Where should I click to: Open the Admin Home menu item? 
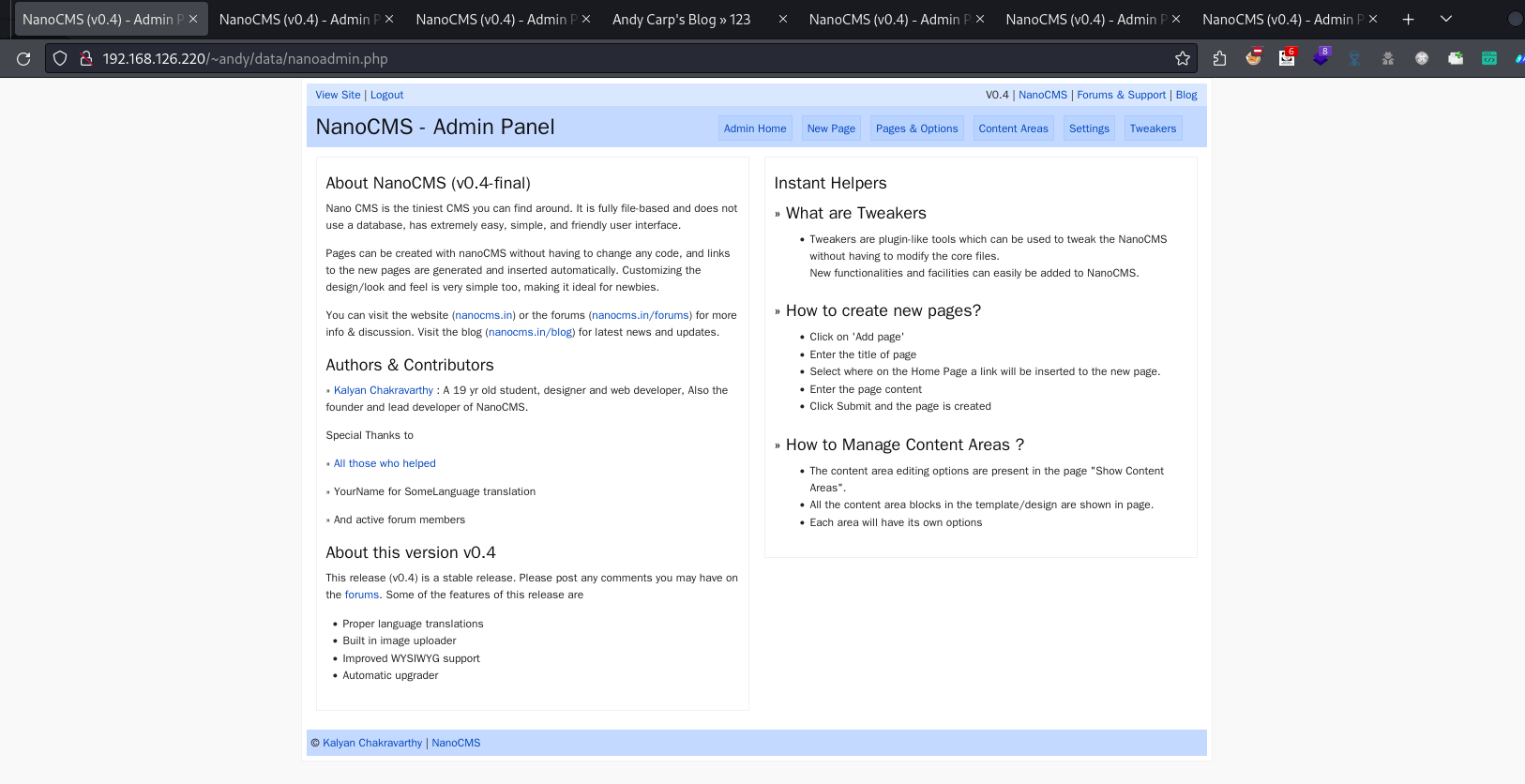point(755,128)
